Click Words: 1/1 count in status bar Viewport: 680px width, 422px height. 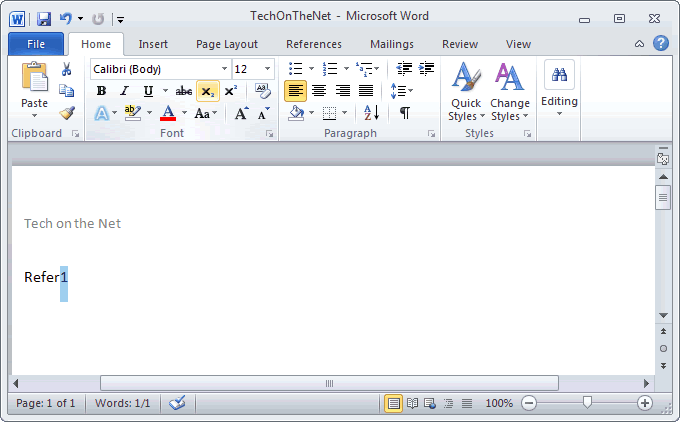(123, 403)
